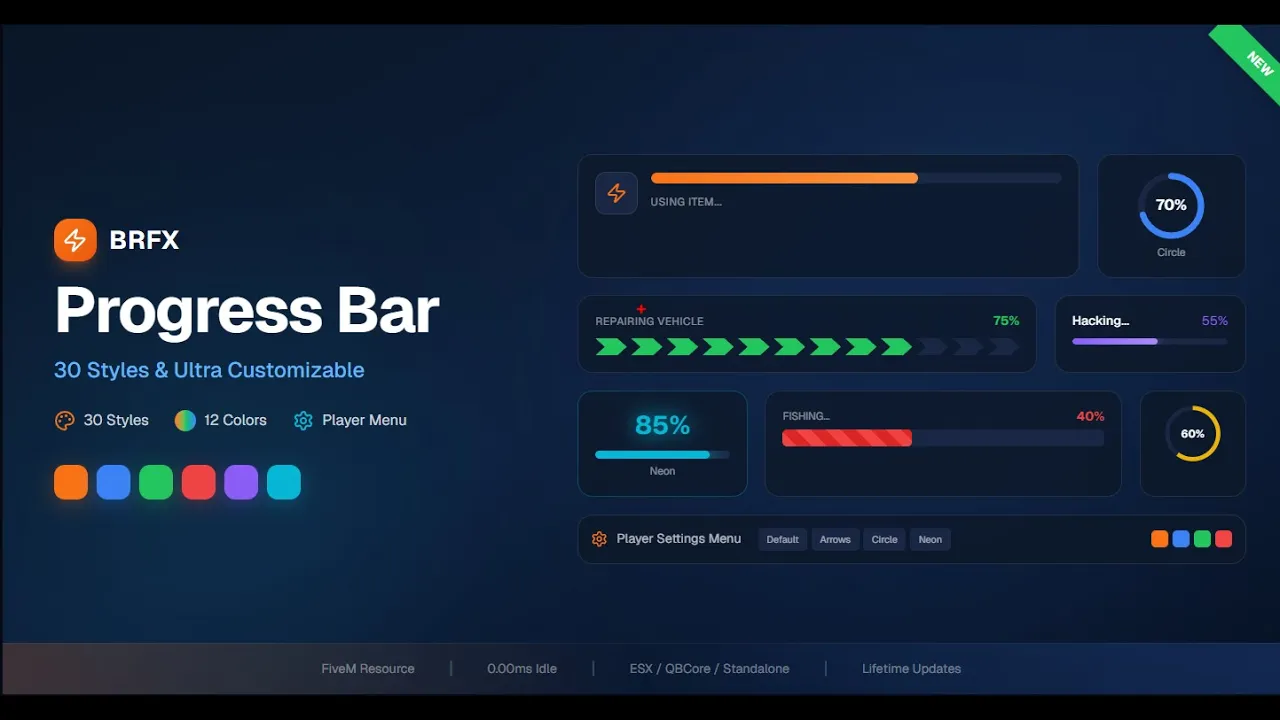Screen dimensions: 1280x720
Task: Click the REPAIRING VEHICLE label
Action: click(649, 321)
